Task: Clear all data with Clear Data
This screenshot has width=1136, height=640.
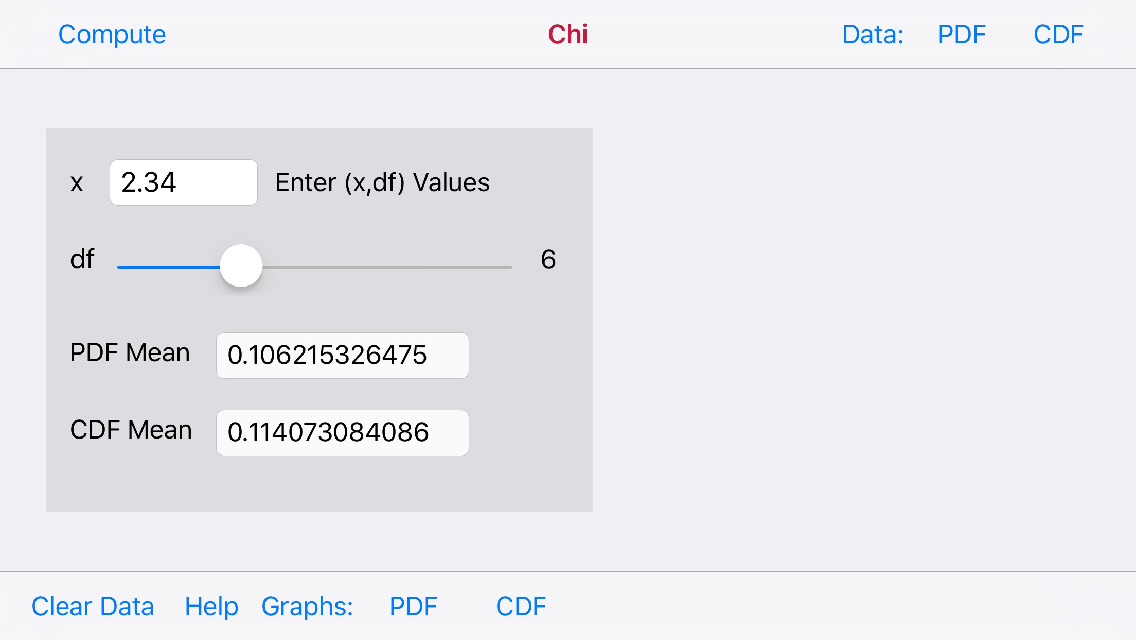Action: coord(92,606)
